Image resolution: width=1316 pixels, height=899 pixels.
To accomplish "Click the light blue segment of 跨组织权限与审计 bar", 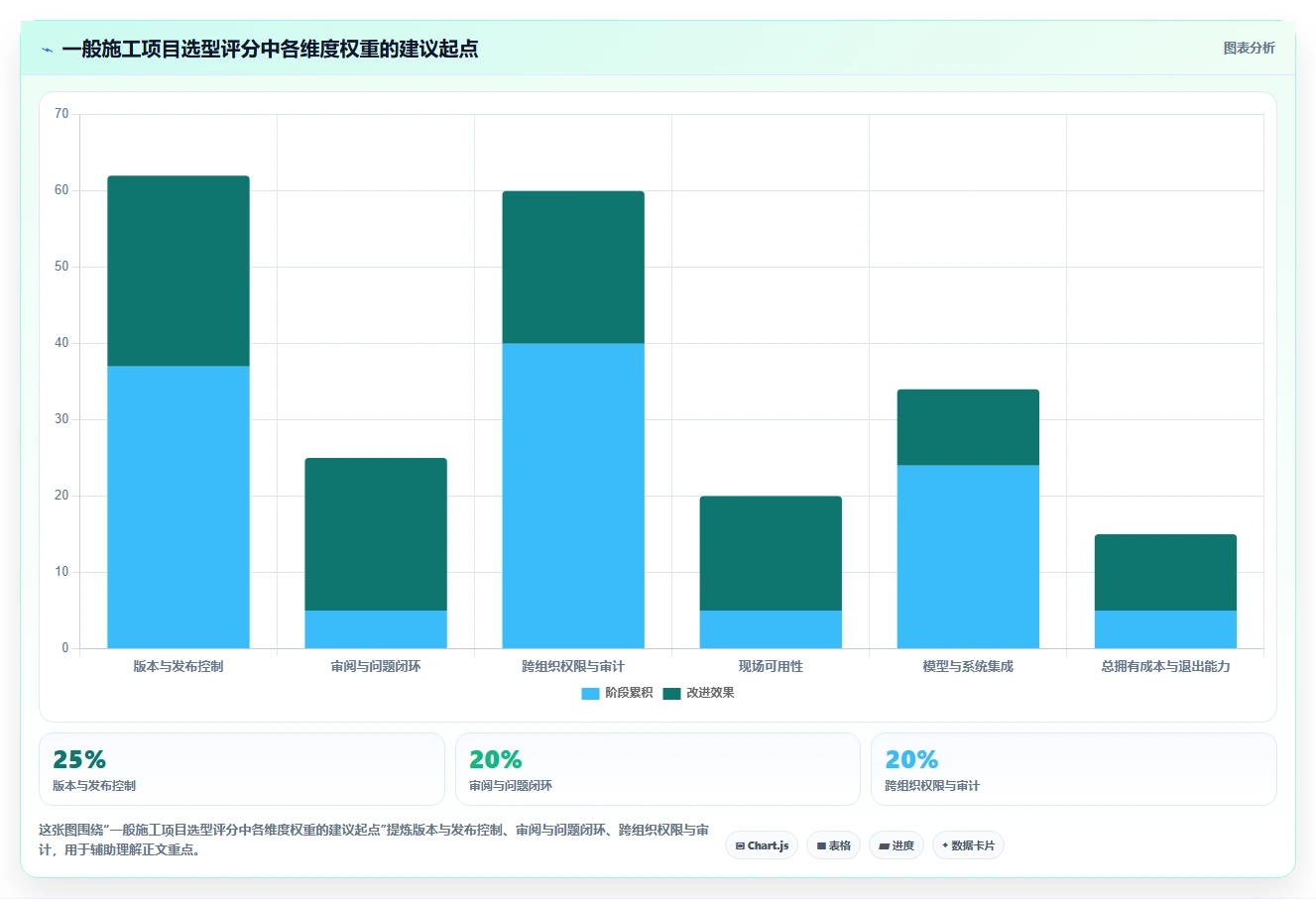I will 573,496.
